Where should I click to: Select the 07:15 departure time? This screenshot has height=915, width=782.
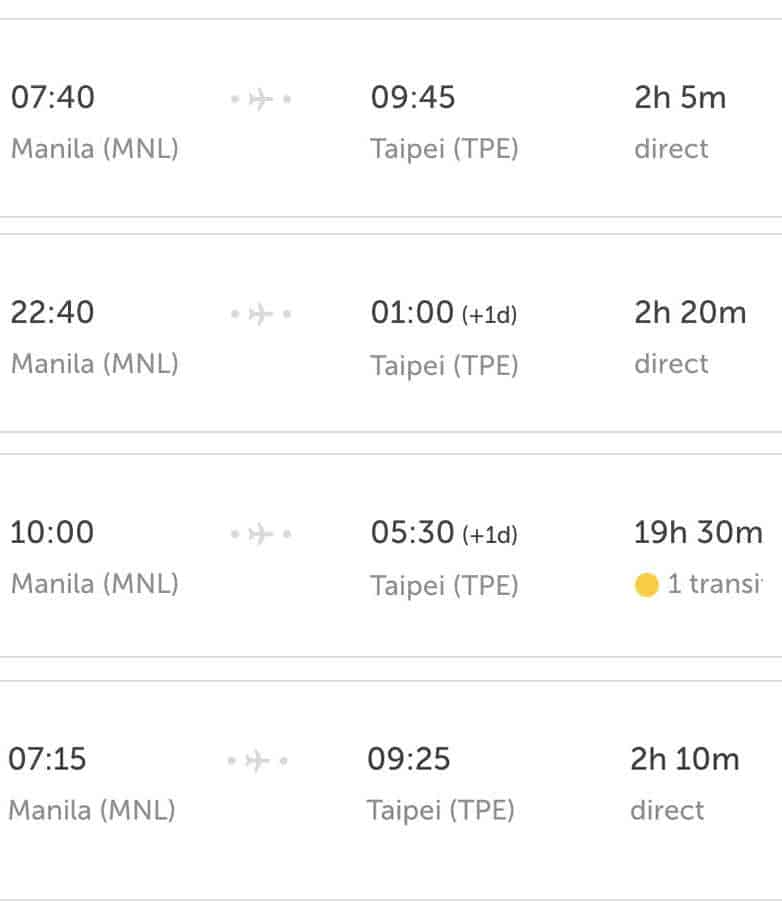click(48, 760)
